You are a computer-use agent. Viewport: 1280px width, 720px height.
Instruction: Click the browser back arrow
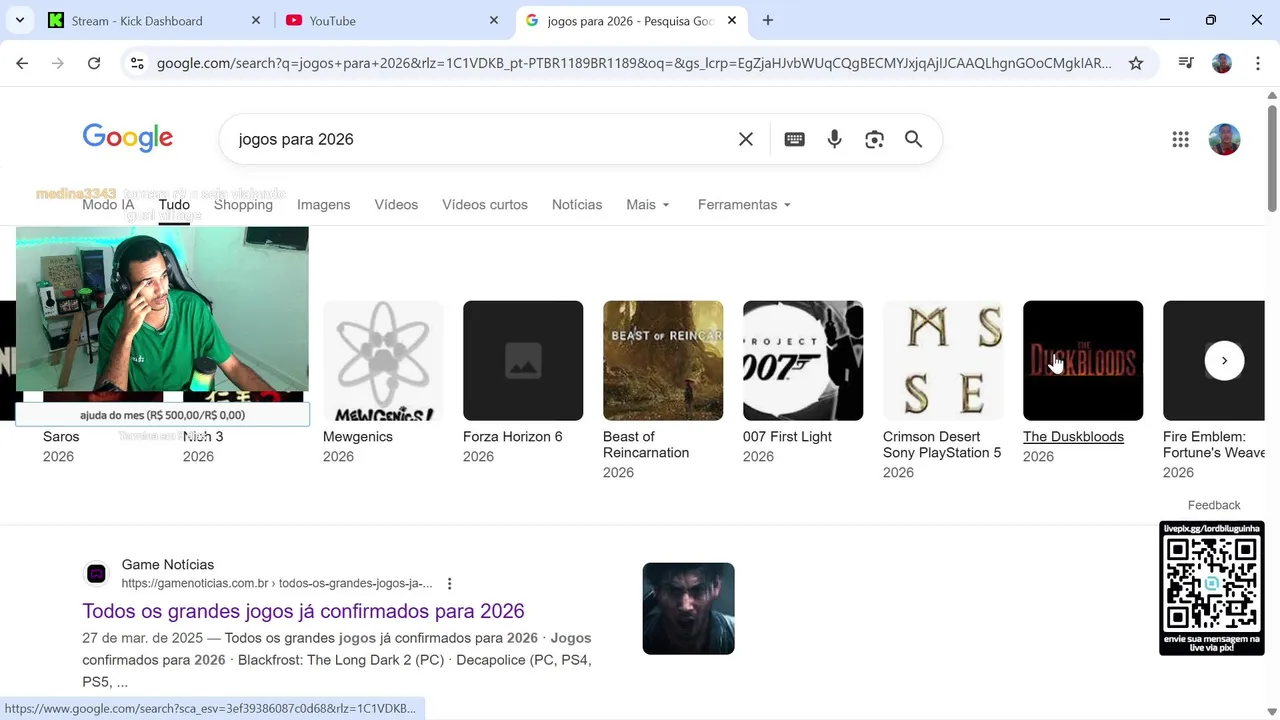(x=22, y=63)
